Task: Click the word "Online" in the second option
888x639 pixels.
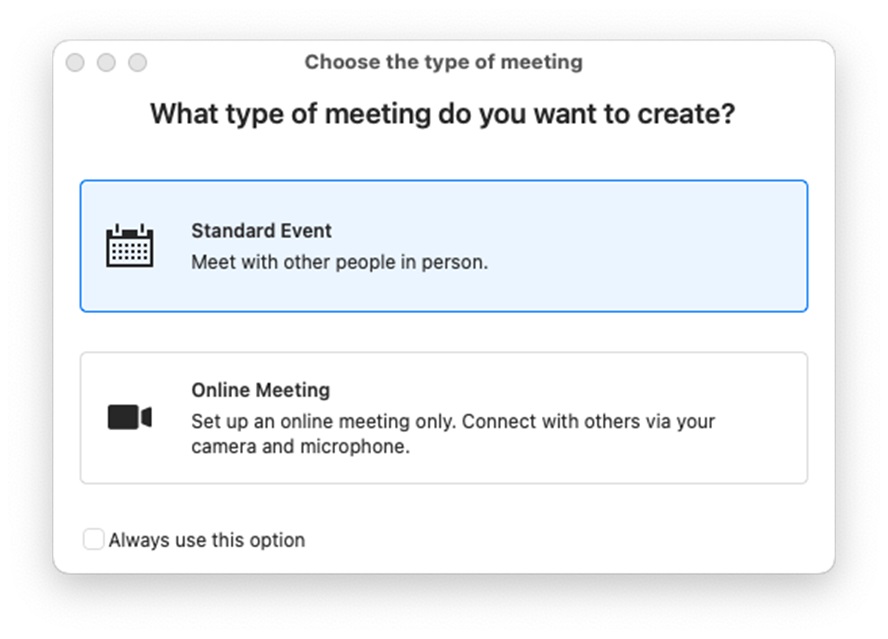Action: (x=217, y=390)
